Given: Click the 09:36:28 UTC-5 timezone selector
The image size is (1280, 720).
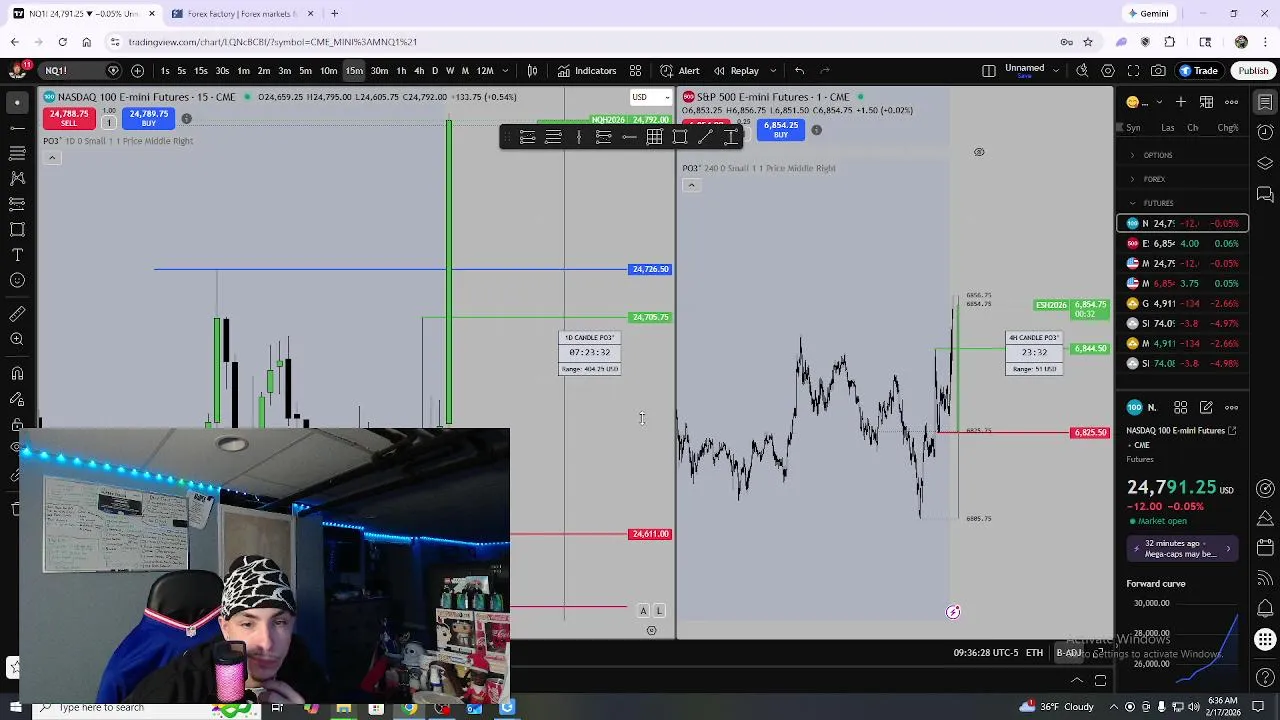Looking at the screenshot, I should (x=986, y=653).
